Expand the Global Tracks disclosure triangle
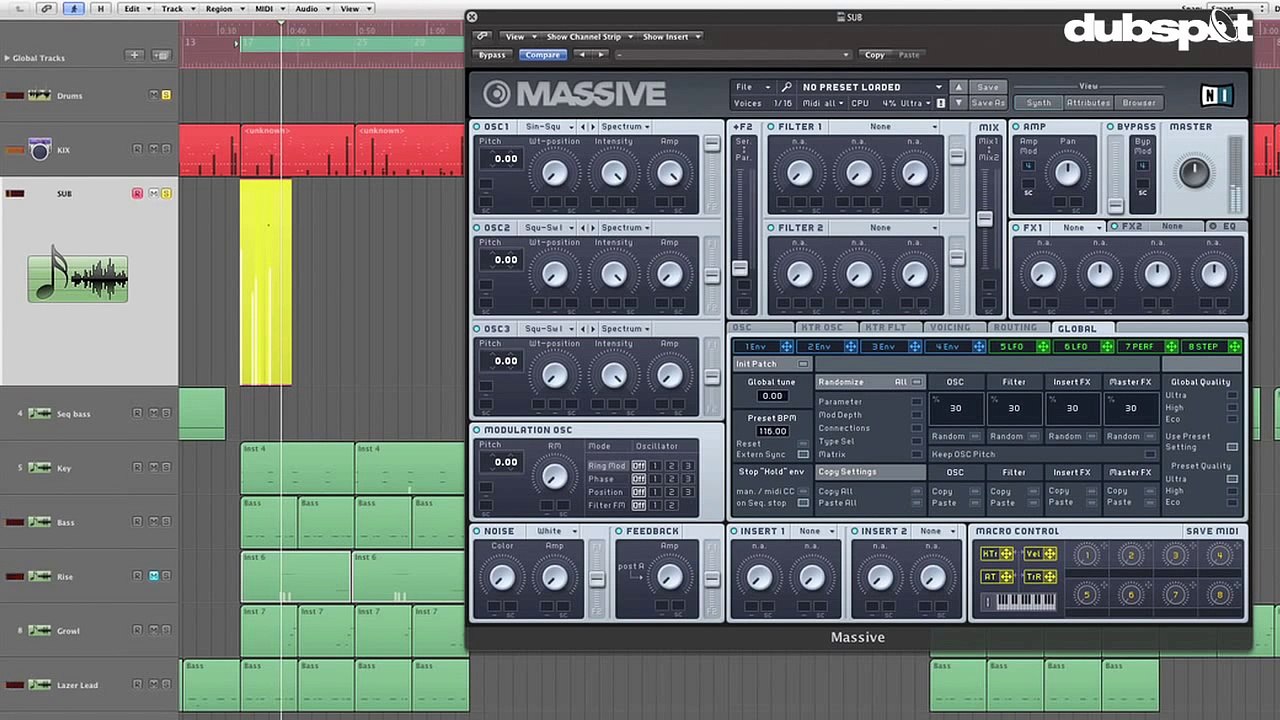 [x=8, y=58]
